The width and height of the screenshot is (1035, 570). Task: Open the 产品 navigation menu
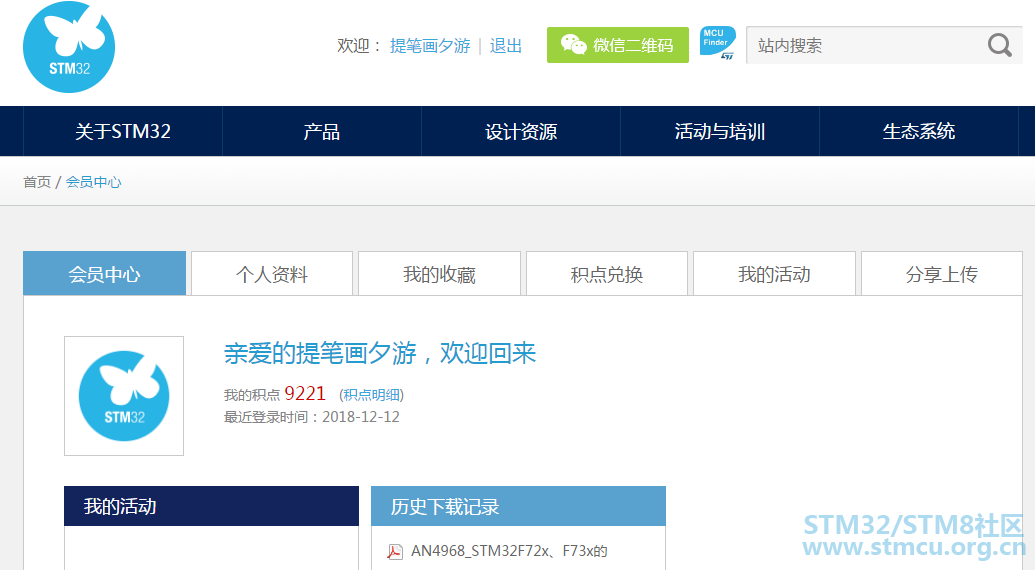[321, 131]
